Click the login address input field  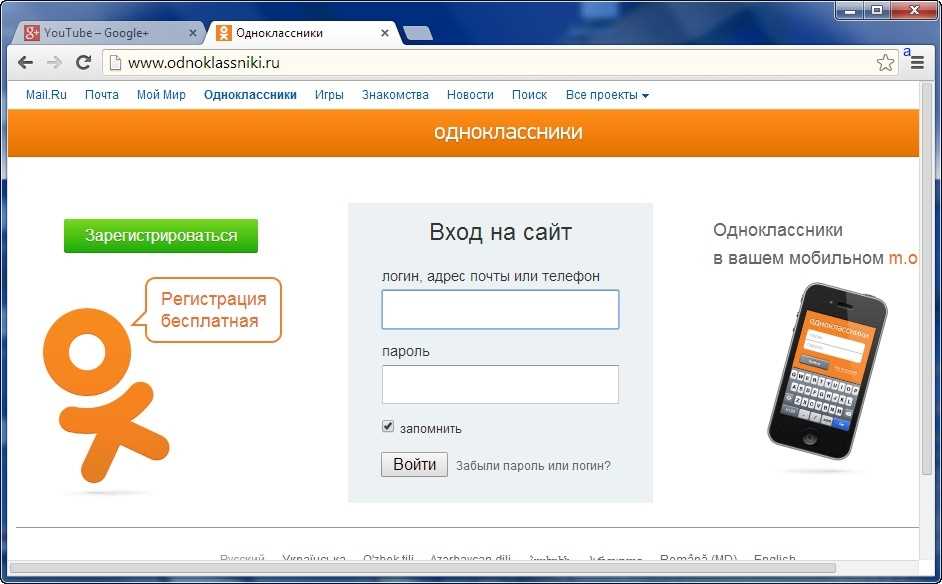[499, 310]
